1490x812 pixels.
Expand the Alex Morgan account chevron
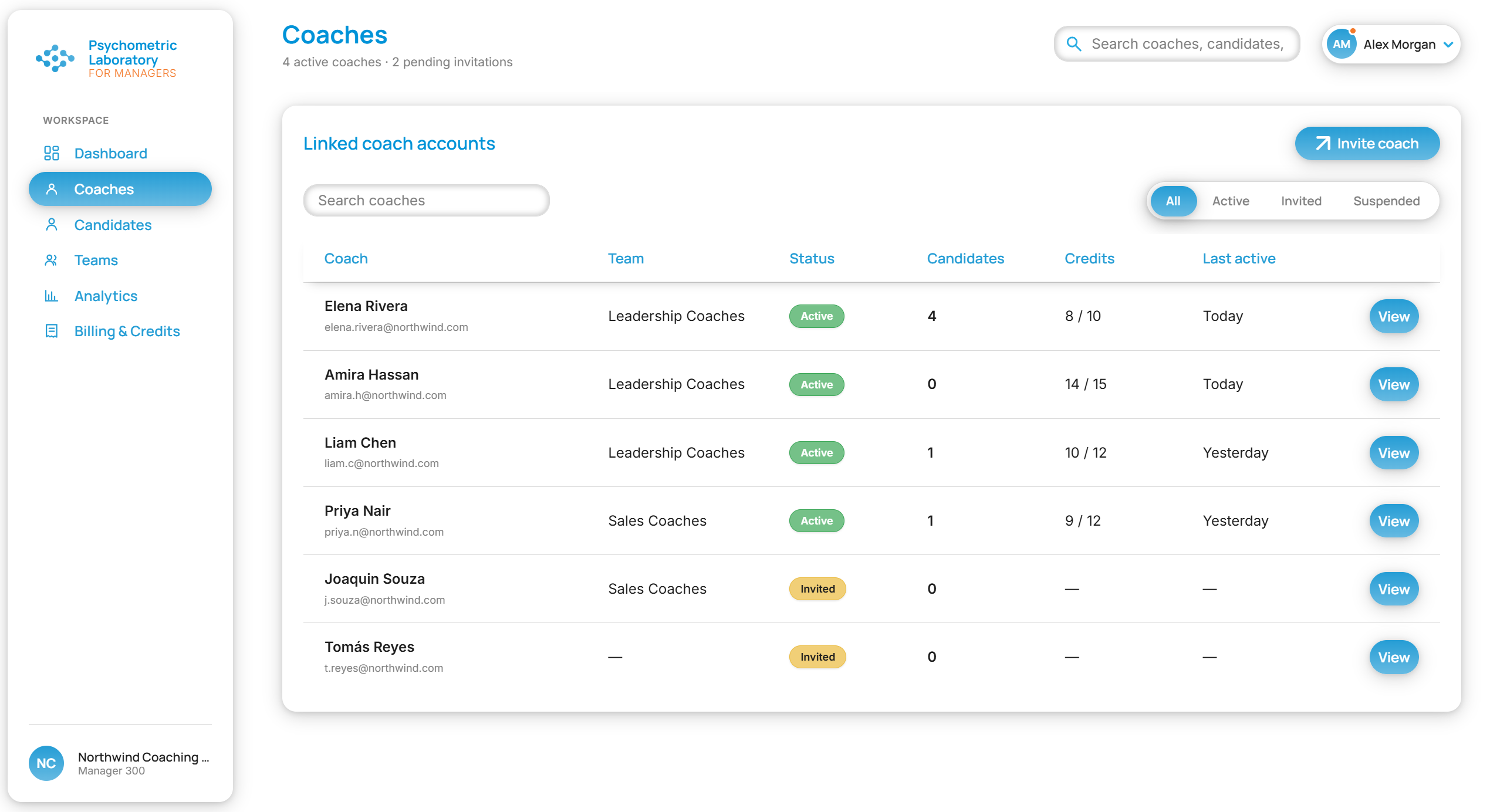[x=1448, y=45]
